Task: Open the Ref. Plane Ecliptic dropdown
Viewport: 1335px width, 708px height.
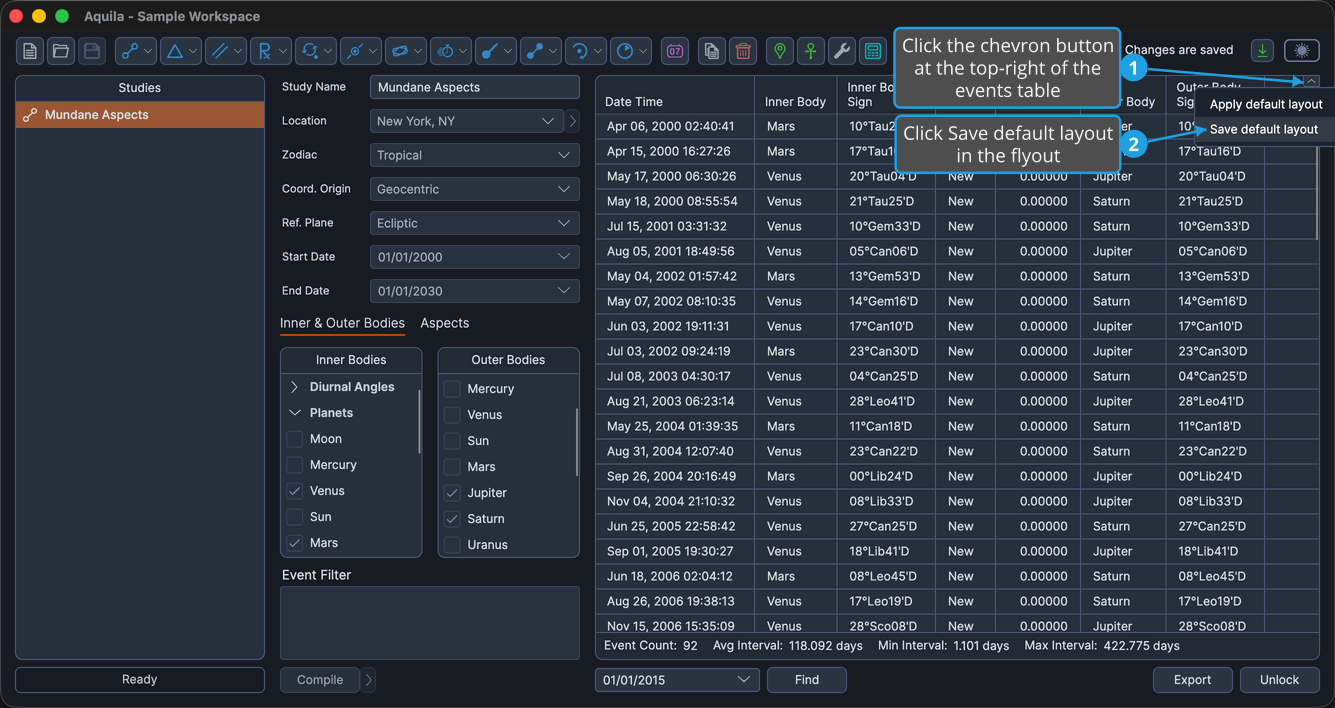Action: click(474, 223)
